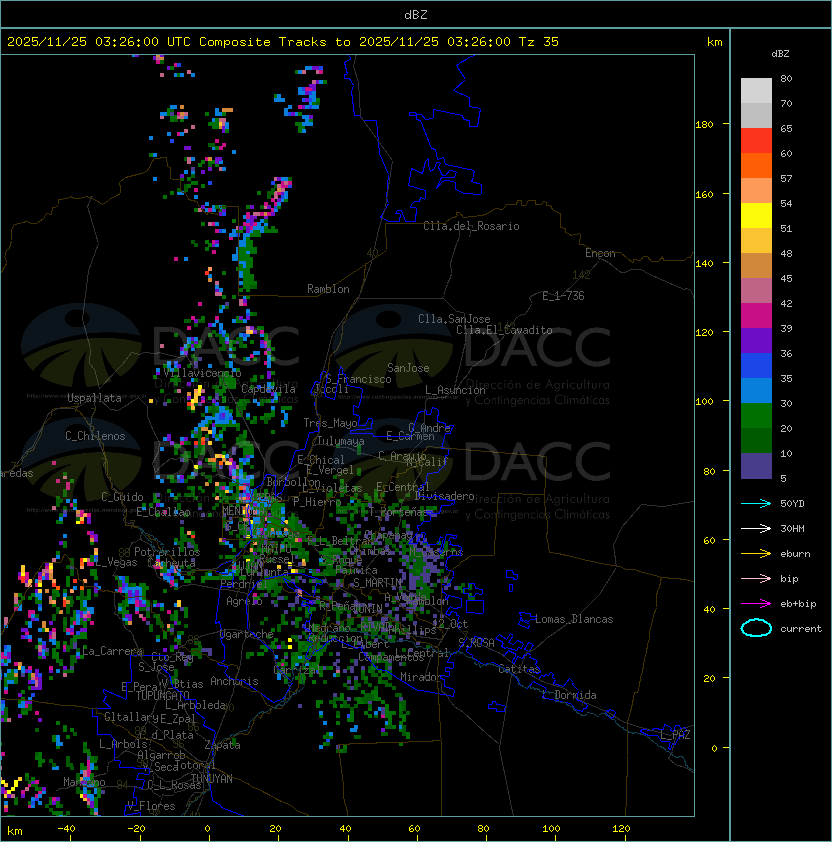
Task: Click the 'Villavicencio' map label
Action: pos(202,373)
